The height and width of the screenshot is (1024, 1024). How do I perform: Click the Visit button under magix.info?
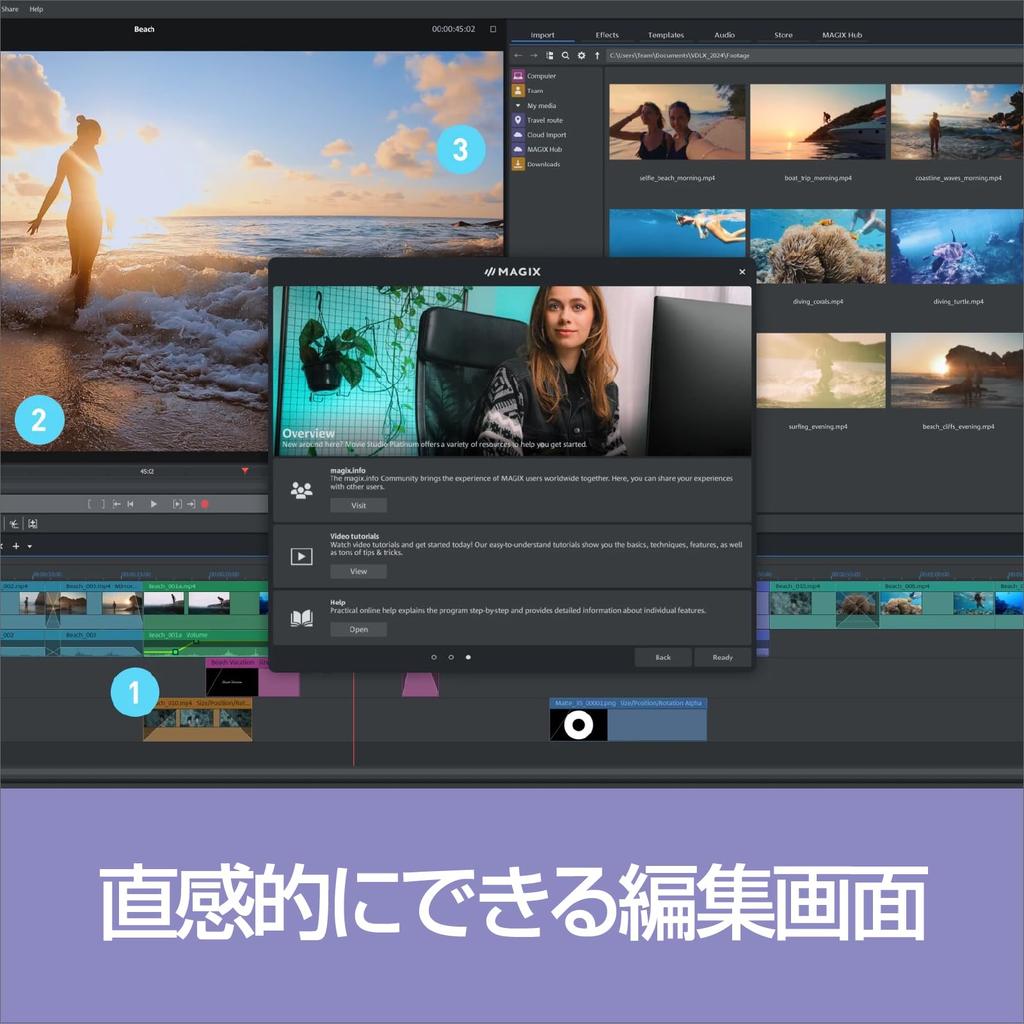pyautogui.click(x=358, y=505)
